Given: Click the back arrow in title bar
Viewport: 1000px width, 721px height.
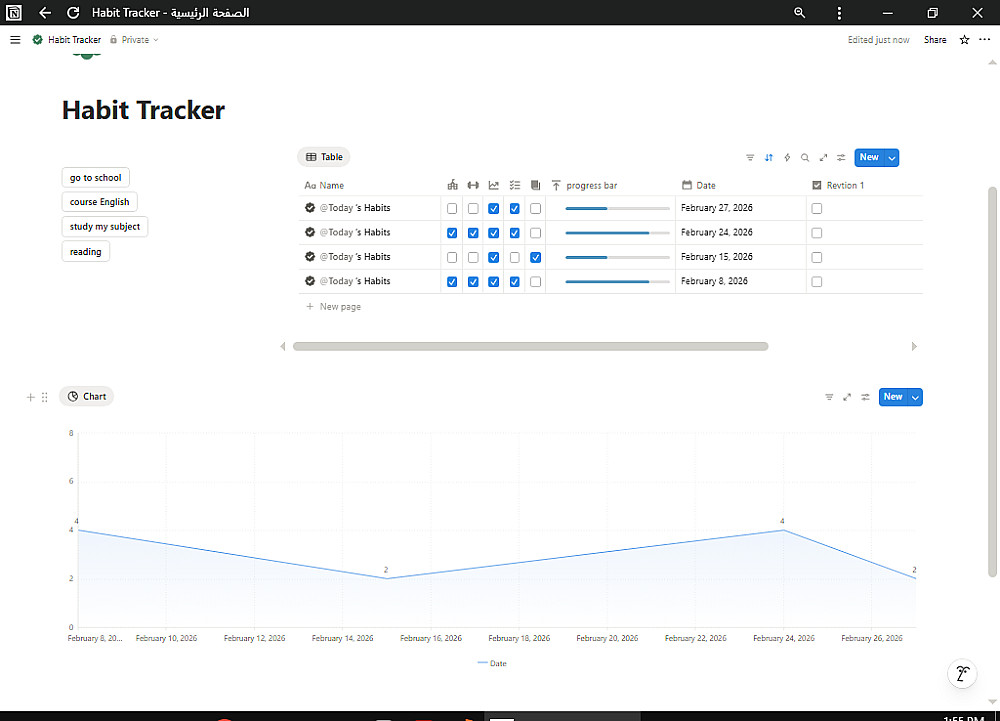Looking at the screenshot, I should click(x=45, y=13).
